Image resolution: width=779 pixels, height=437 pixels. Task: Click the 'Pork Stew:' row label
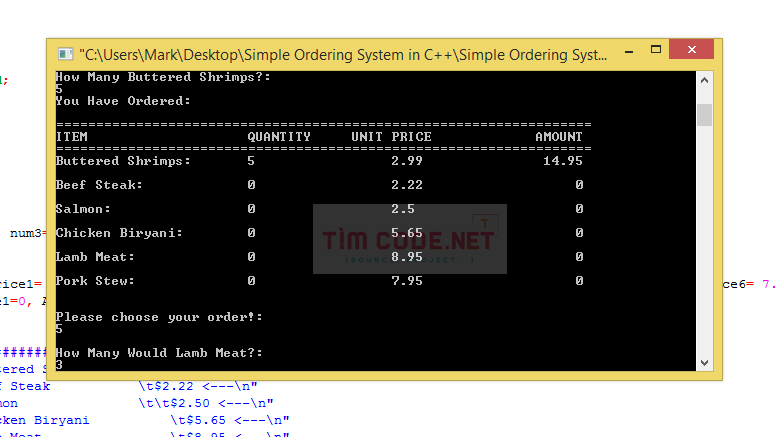(95, 281)
